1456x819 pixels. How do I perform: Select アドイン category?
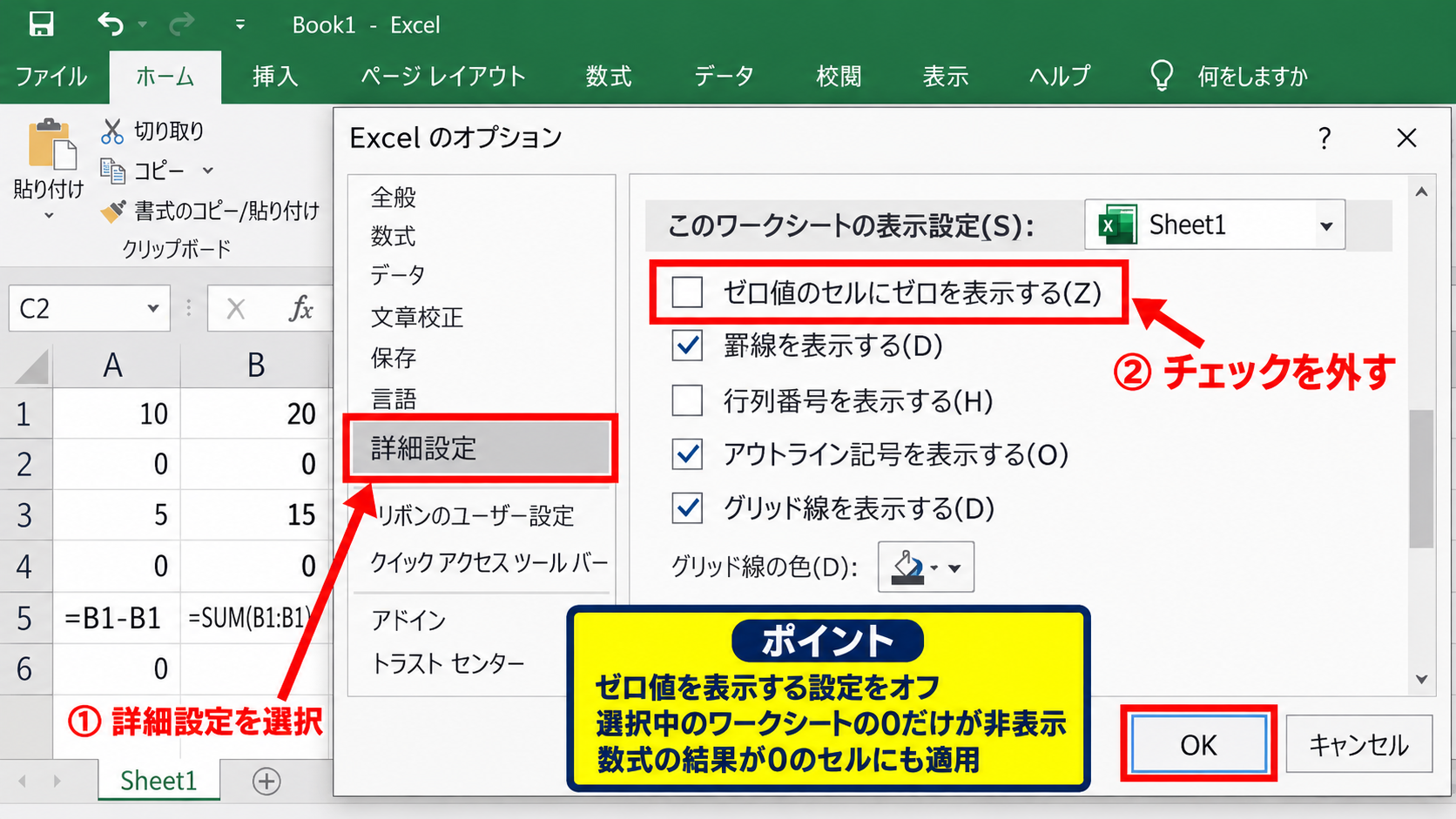(408, 621)
